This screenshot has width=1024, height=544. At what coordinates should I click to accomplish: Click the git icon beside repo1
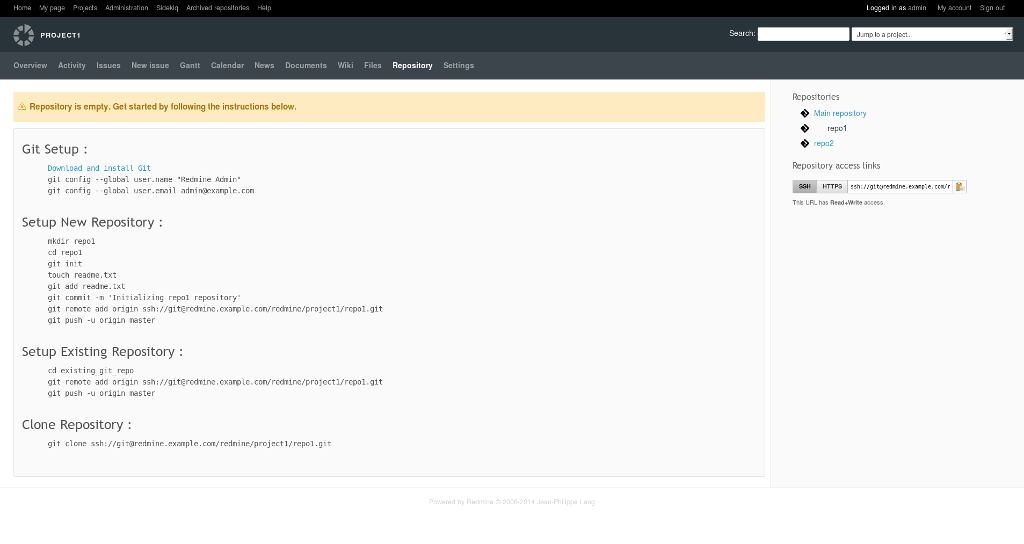click(x=805, y=129)
